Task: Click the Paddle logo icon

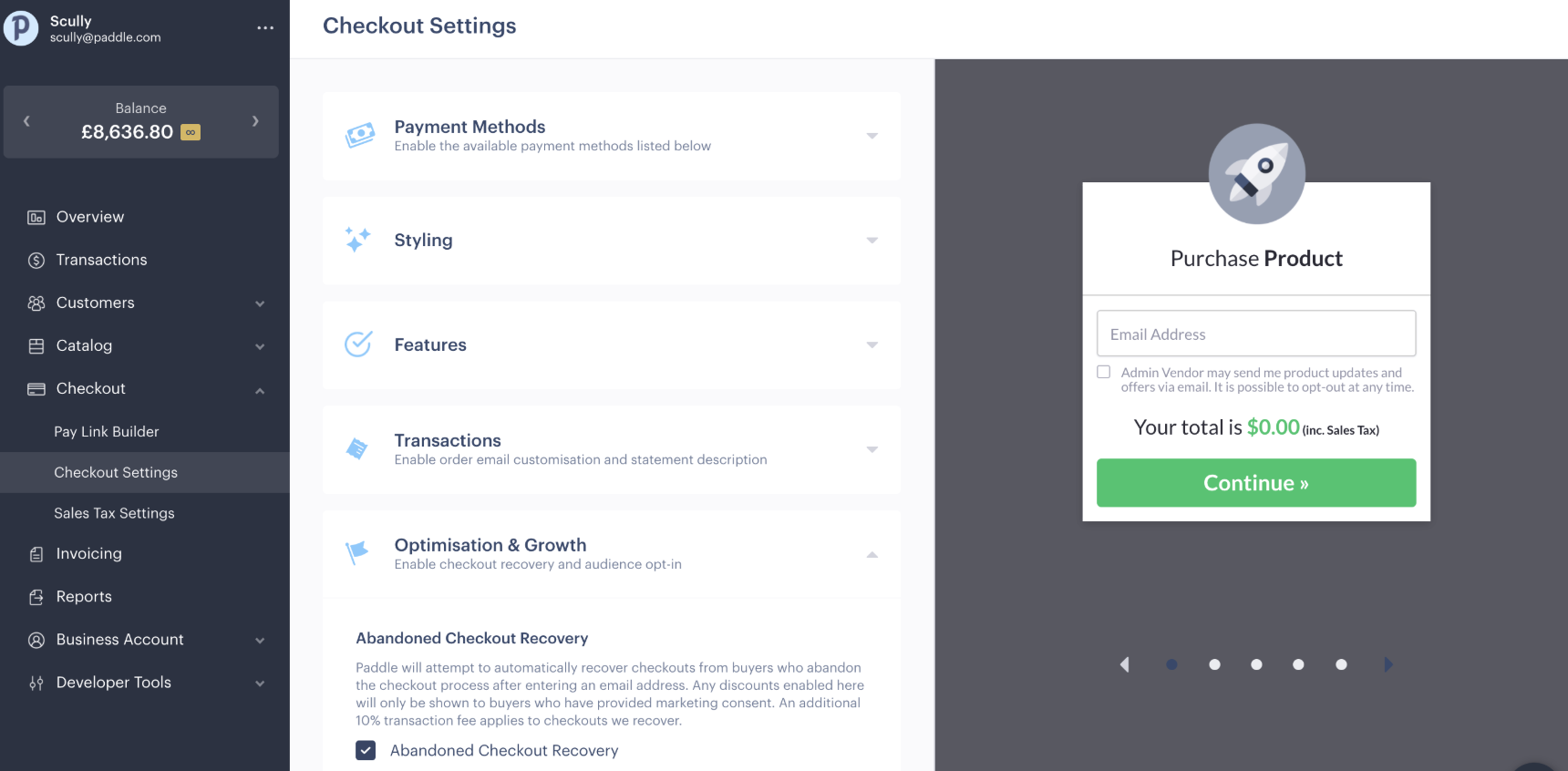Action: 21,28
